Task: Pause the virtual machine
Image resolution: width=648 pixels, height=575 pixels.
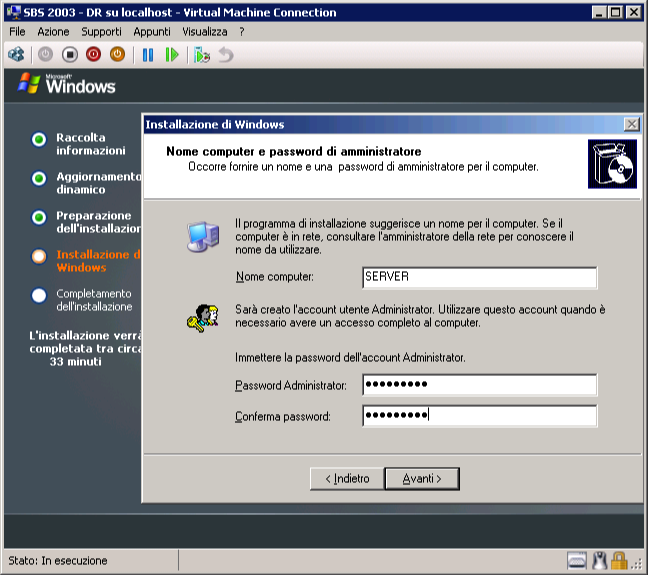Action: [x=148, y=55]
